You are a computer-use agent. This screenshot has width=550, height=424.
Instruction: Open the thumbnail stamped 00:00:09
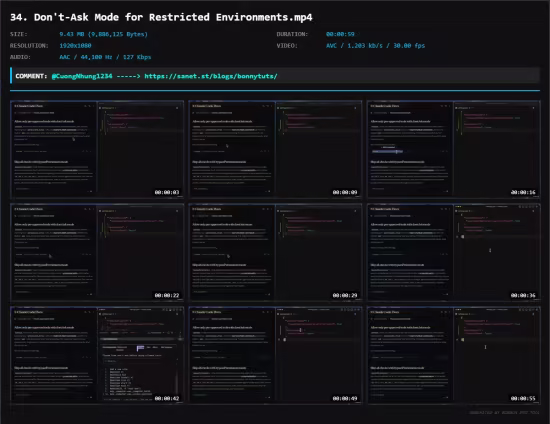click(275, 149)
